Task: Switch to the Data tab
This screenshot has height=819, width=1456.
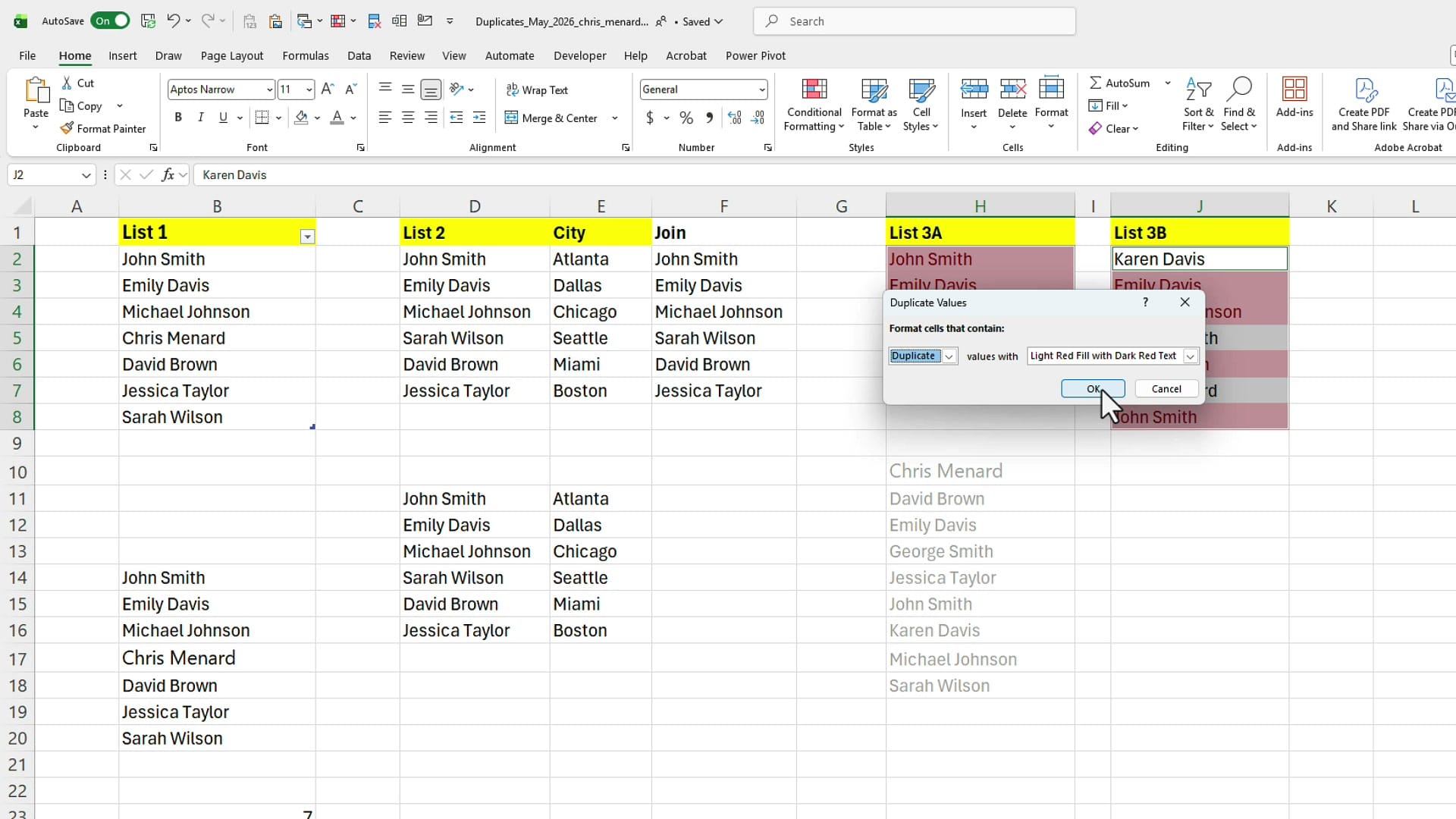Action: click(x=359, y=55)
